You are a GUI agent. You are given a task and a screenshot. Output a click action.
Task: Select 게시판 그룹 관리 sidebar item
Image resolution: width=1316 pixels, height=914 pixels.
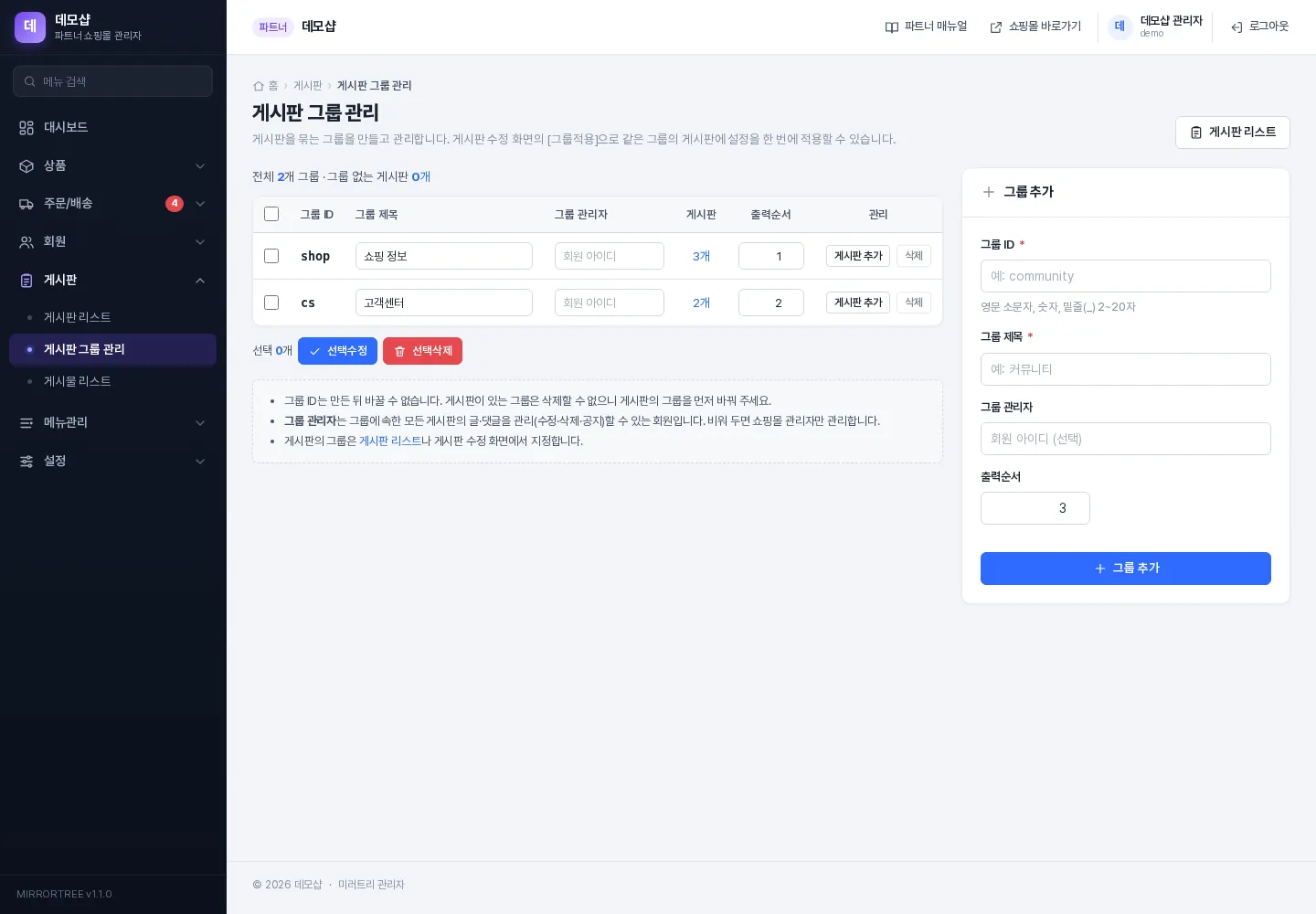click(112, 349)
